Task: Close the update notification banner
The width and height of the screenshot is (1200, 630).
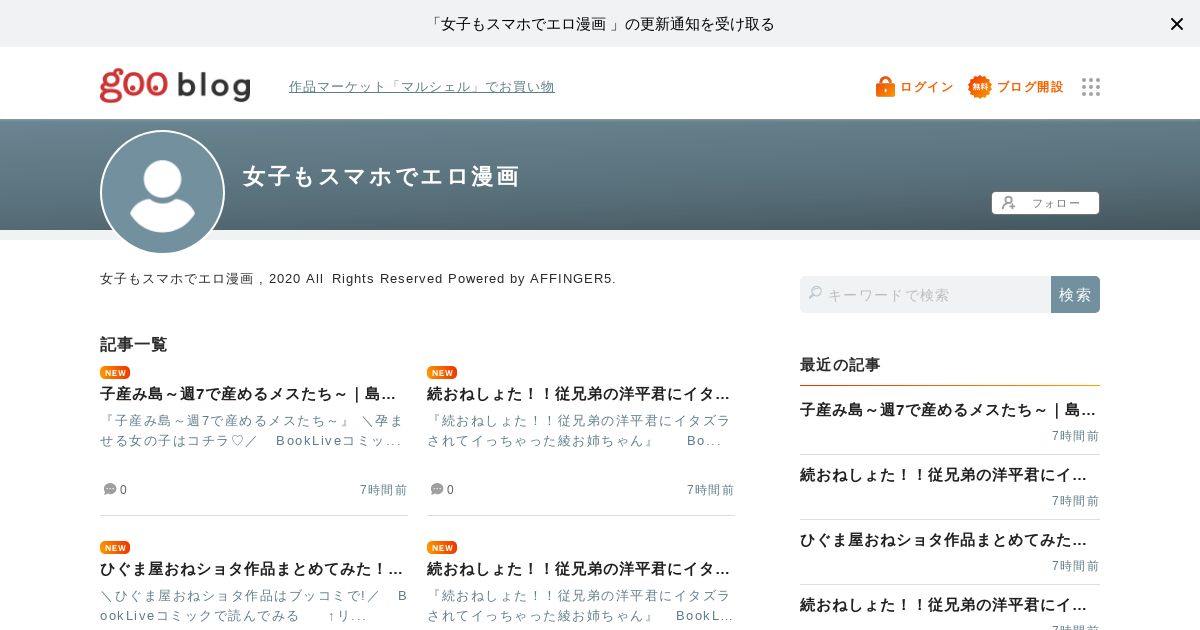Action: pos(1177,24)
